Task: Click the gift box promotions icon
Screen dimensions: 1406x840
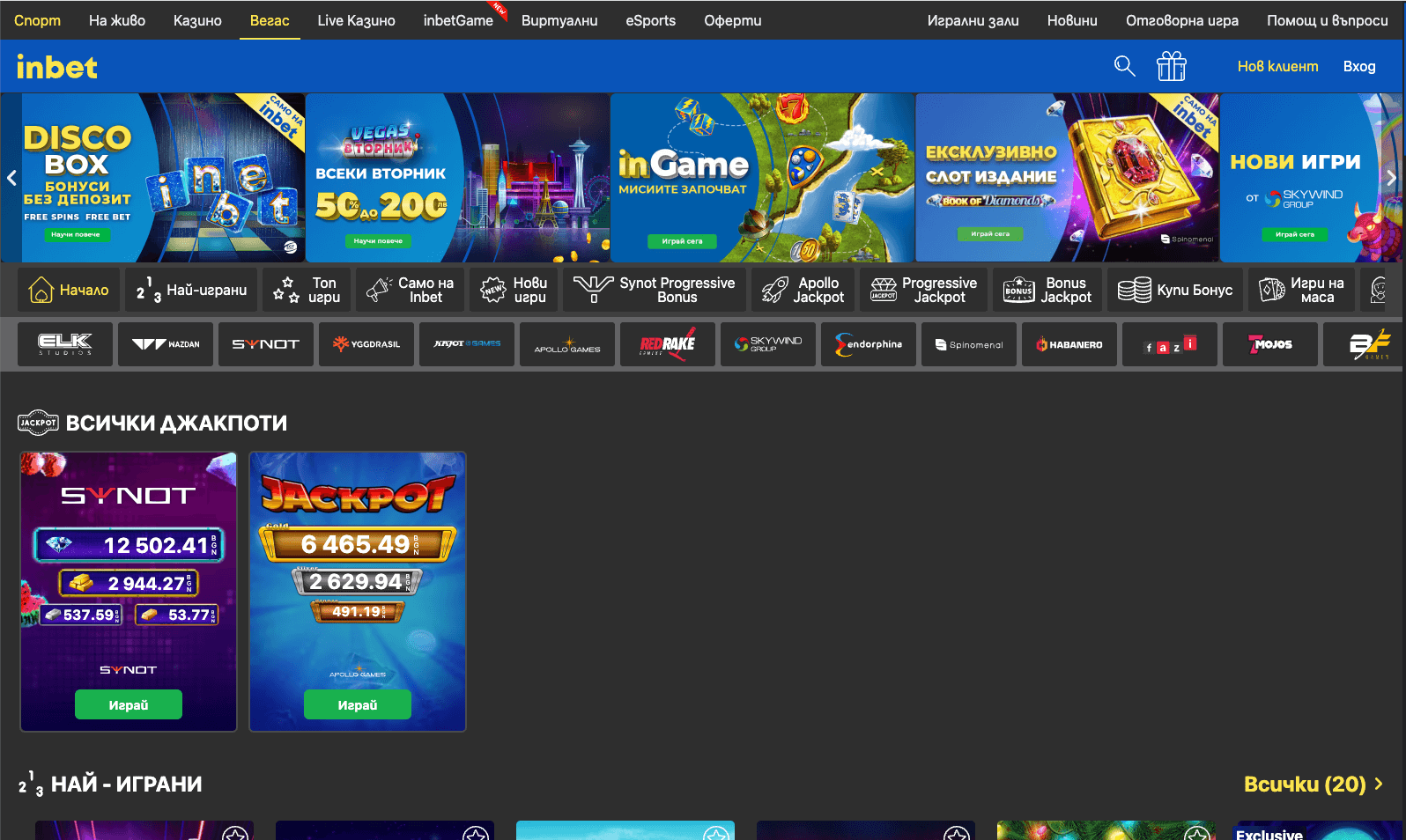Action: click(x=1171, y=66)
